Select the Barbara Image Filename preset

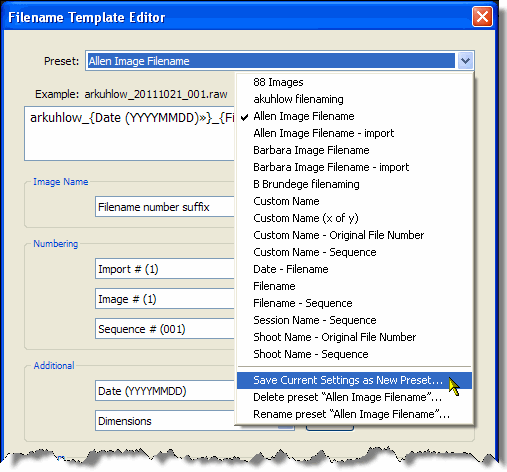pyautogui.click(x=354, y=150)
